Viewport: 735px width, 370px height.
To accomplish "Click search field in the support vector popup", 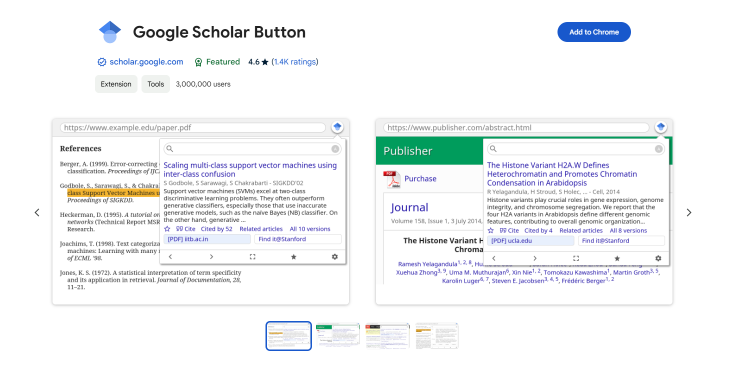I will point(252,149).
